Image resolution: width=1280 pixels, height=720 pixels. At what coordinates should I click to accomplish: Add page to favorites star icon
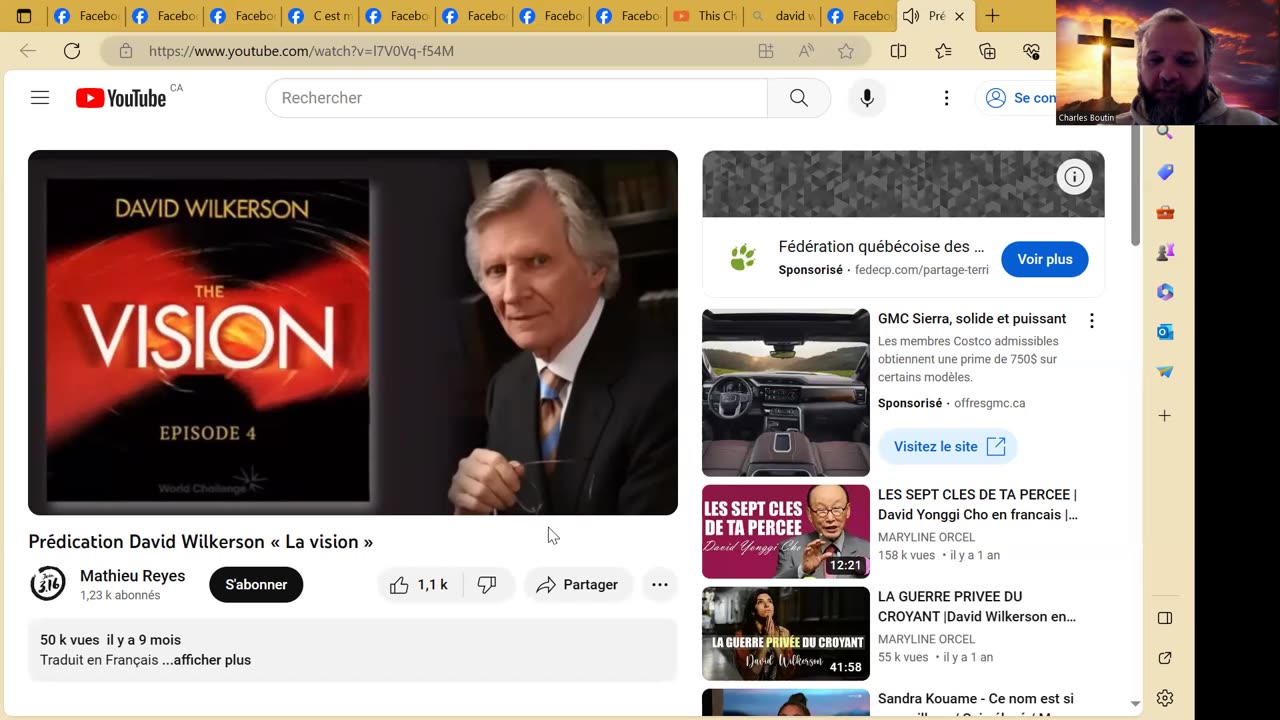[x=846, y=51]
